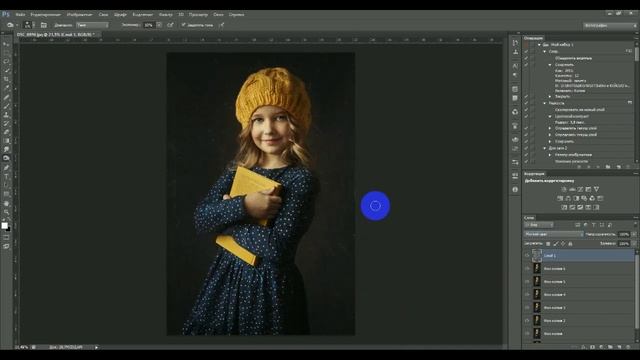Open the Range dropdown in options bar
Image resolution: width=640 pixels, height=360 pixels.
pos(92,25)
